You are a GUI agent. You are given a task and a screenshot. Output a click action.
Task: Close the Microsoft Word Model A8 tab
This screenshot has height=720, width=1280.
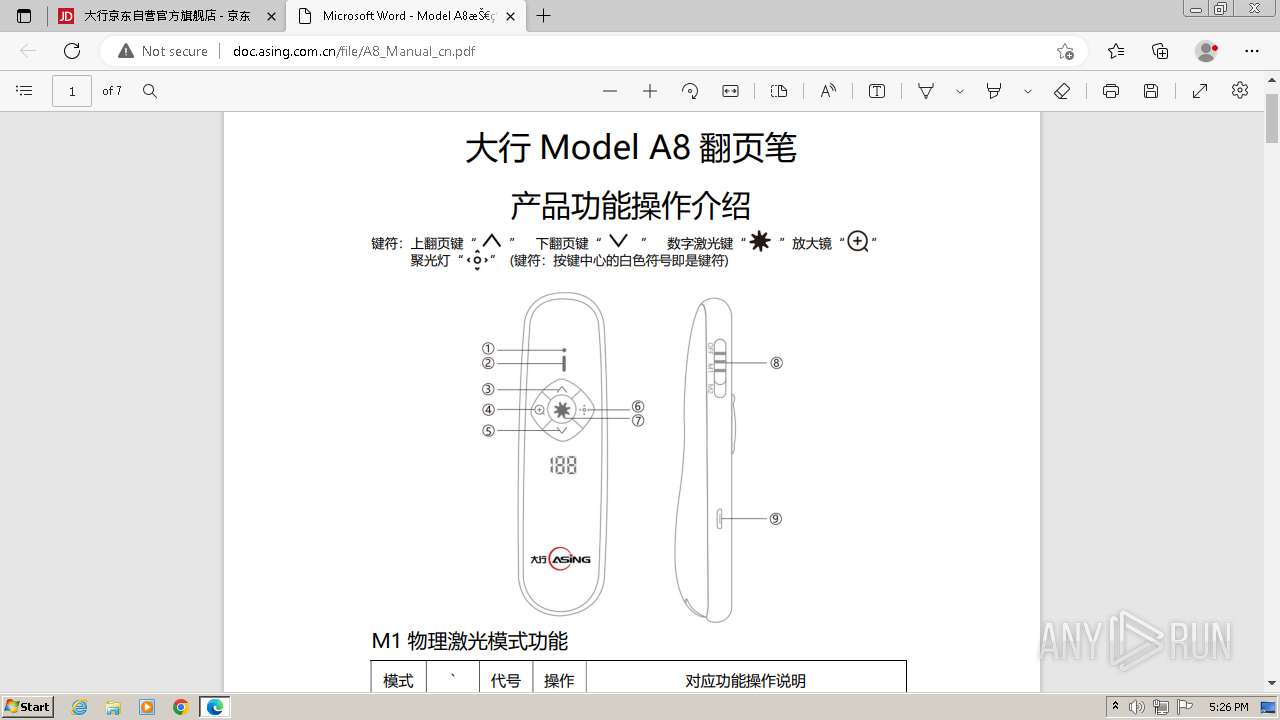tap(511, 16)
